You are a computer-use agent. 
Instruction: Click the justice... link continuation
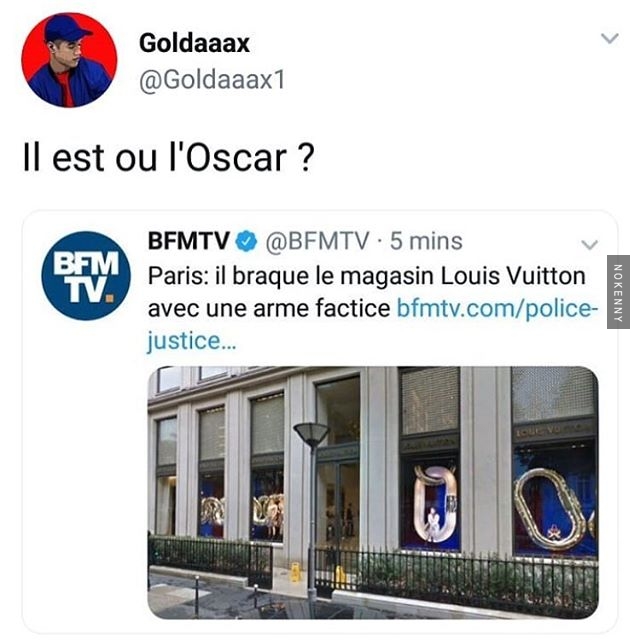tap(191, 341)
